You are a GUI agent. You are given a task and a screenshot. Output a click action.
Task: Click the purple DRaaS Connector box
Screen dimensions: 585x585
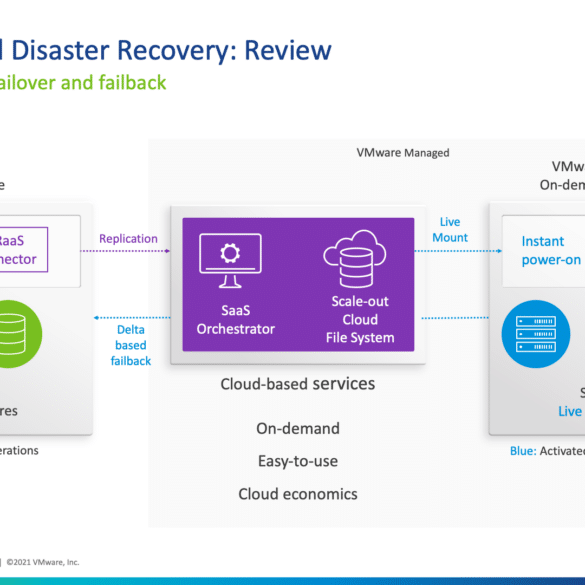tap(24, 250)
